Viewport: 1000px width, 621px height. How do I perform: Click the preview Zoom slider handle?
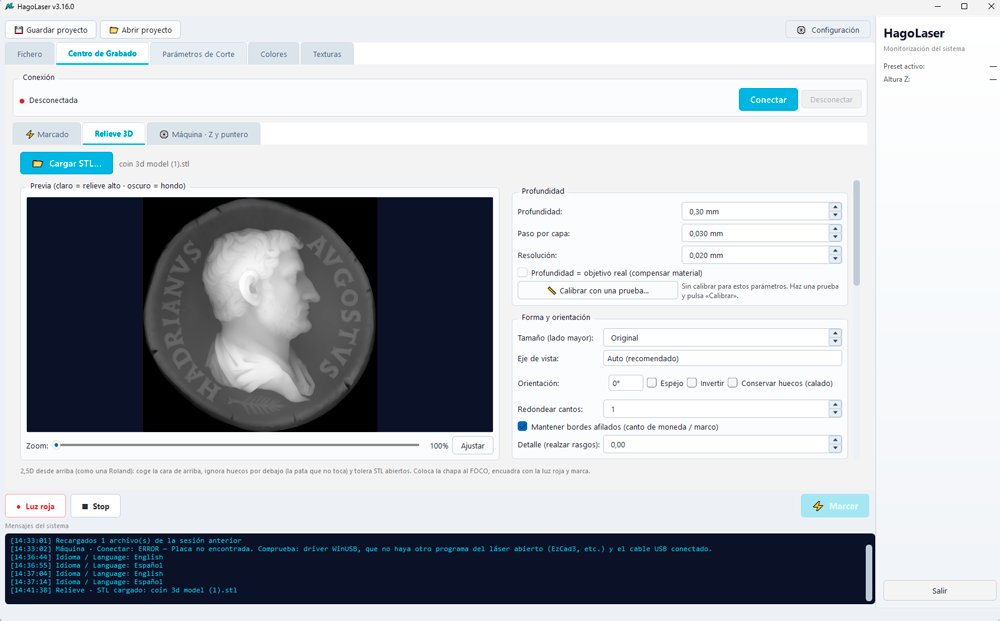pos(56,445)
